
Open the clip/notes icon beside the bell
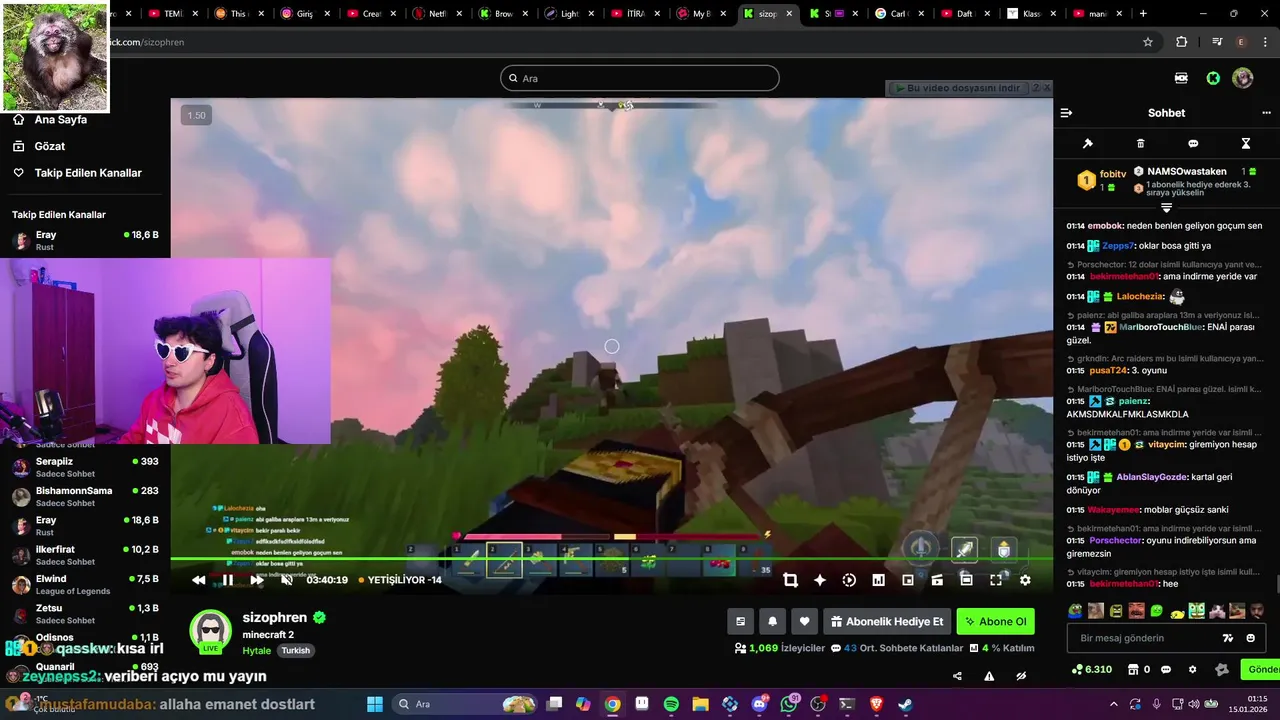pos(740,621)
